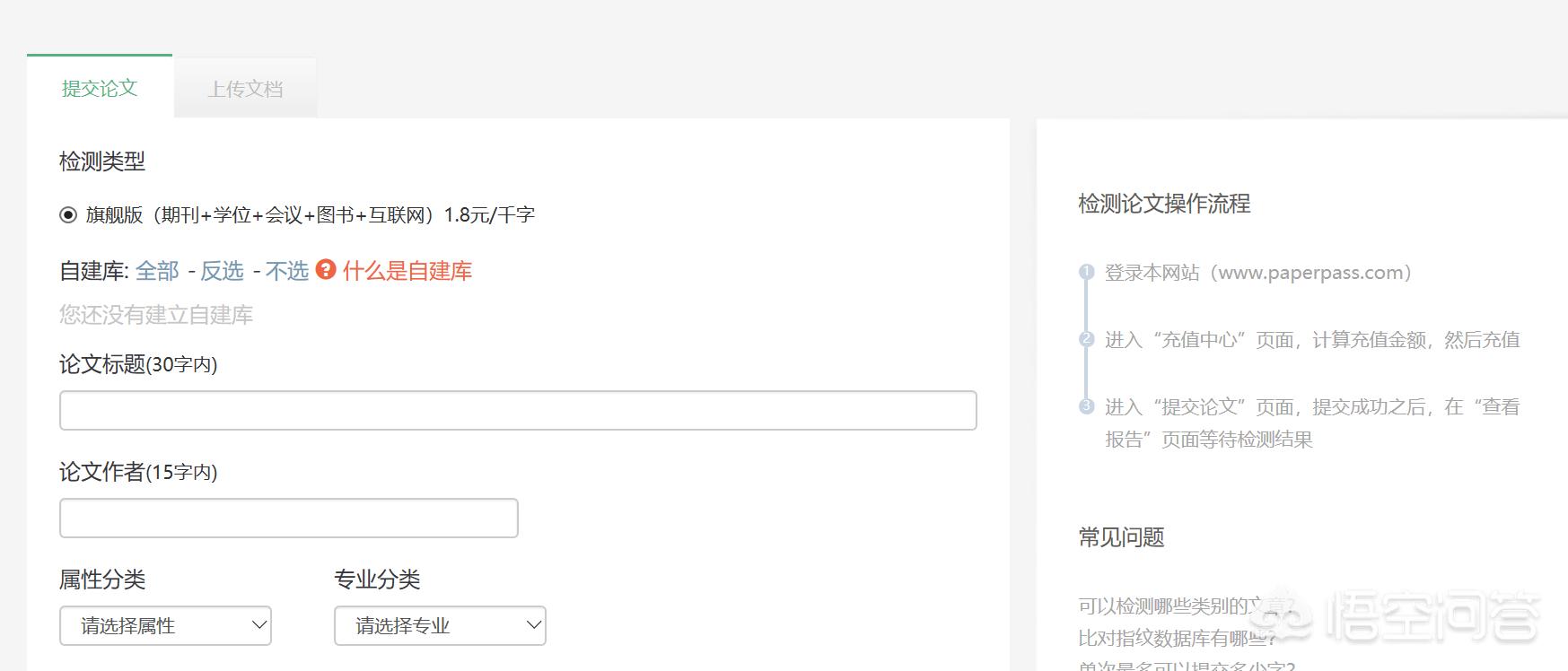Open the 请选择属性 dropdown
The image size is (1568, 671).
tap(165, 625)
